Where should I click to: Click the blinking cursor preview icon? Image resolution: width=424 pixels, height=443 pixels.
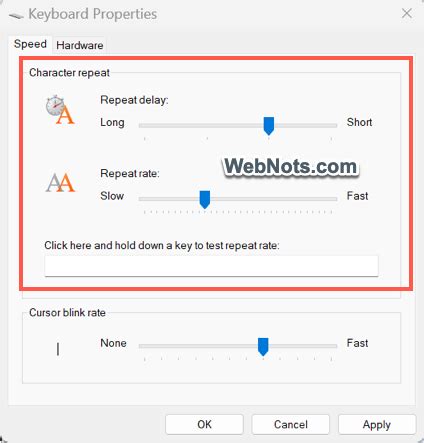point(58,349)
